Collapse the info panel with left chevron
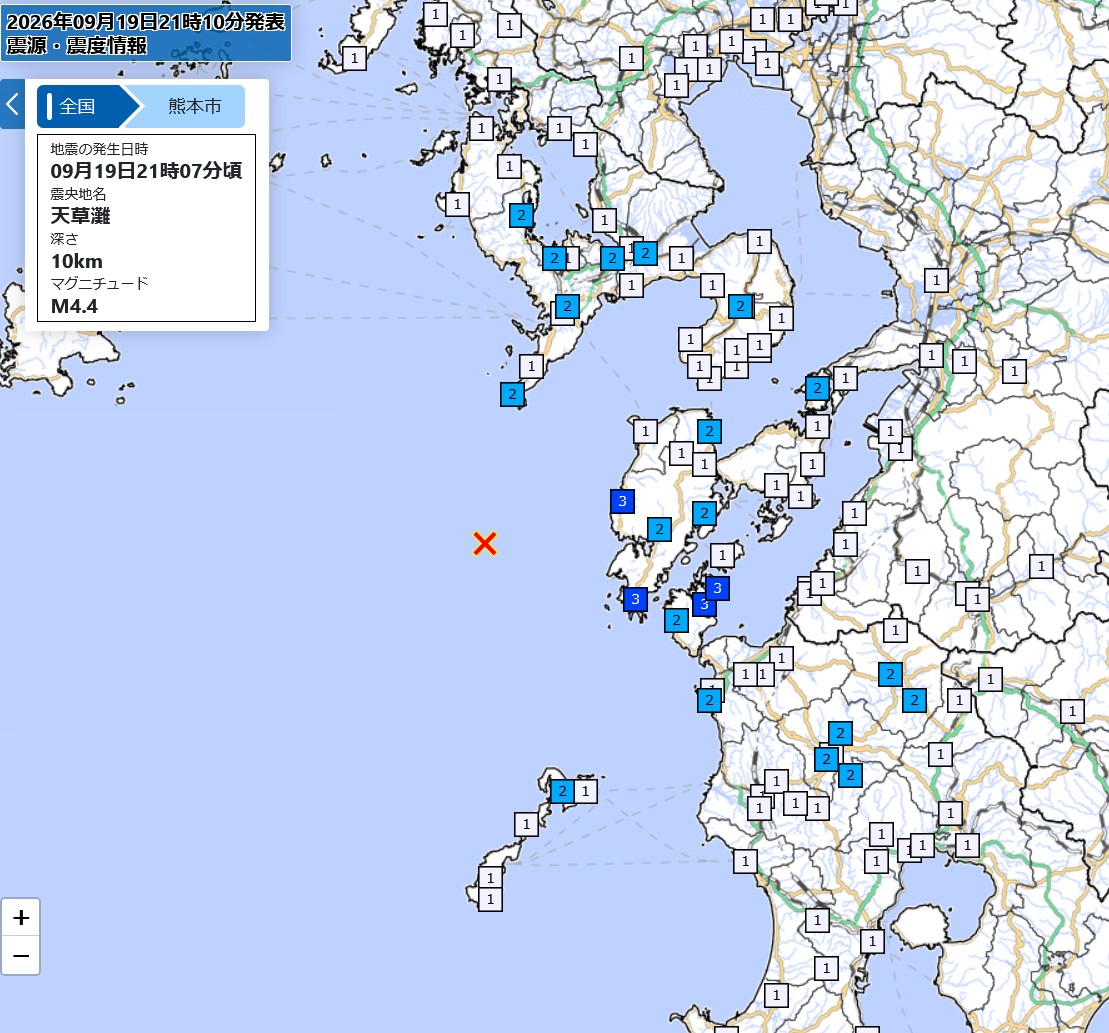This screenshot has width=1109, height=1033. coord(12,105)
